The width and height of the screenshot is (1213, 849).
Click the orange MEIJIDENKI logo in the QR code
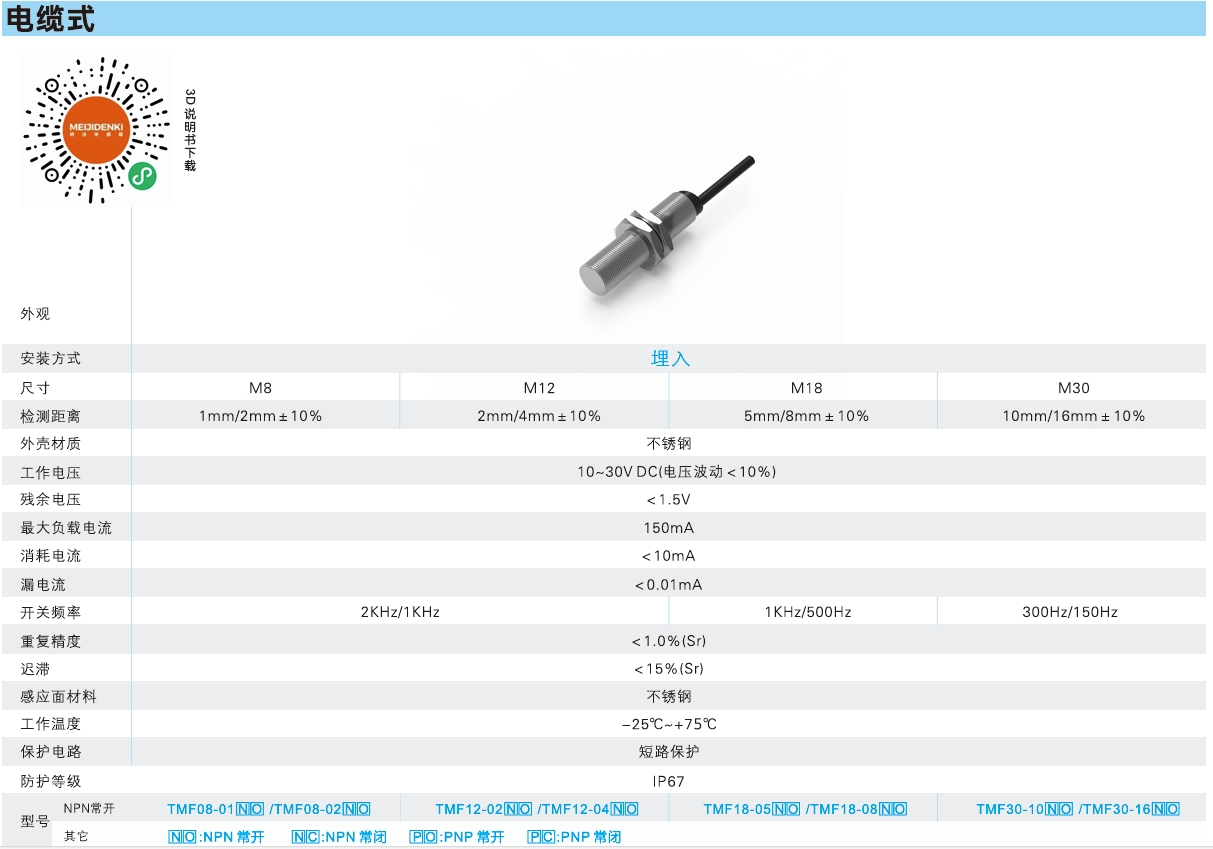pyautogui.click(x=97, y=130)
